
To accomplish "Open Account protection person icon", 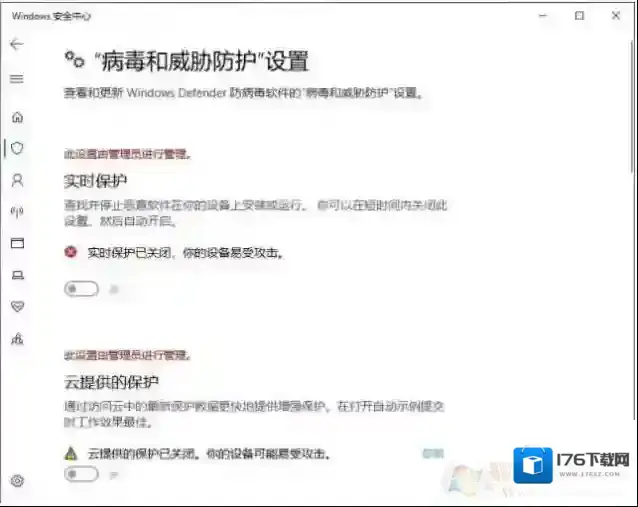I will [17, 180].
